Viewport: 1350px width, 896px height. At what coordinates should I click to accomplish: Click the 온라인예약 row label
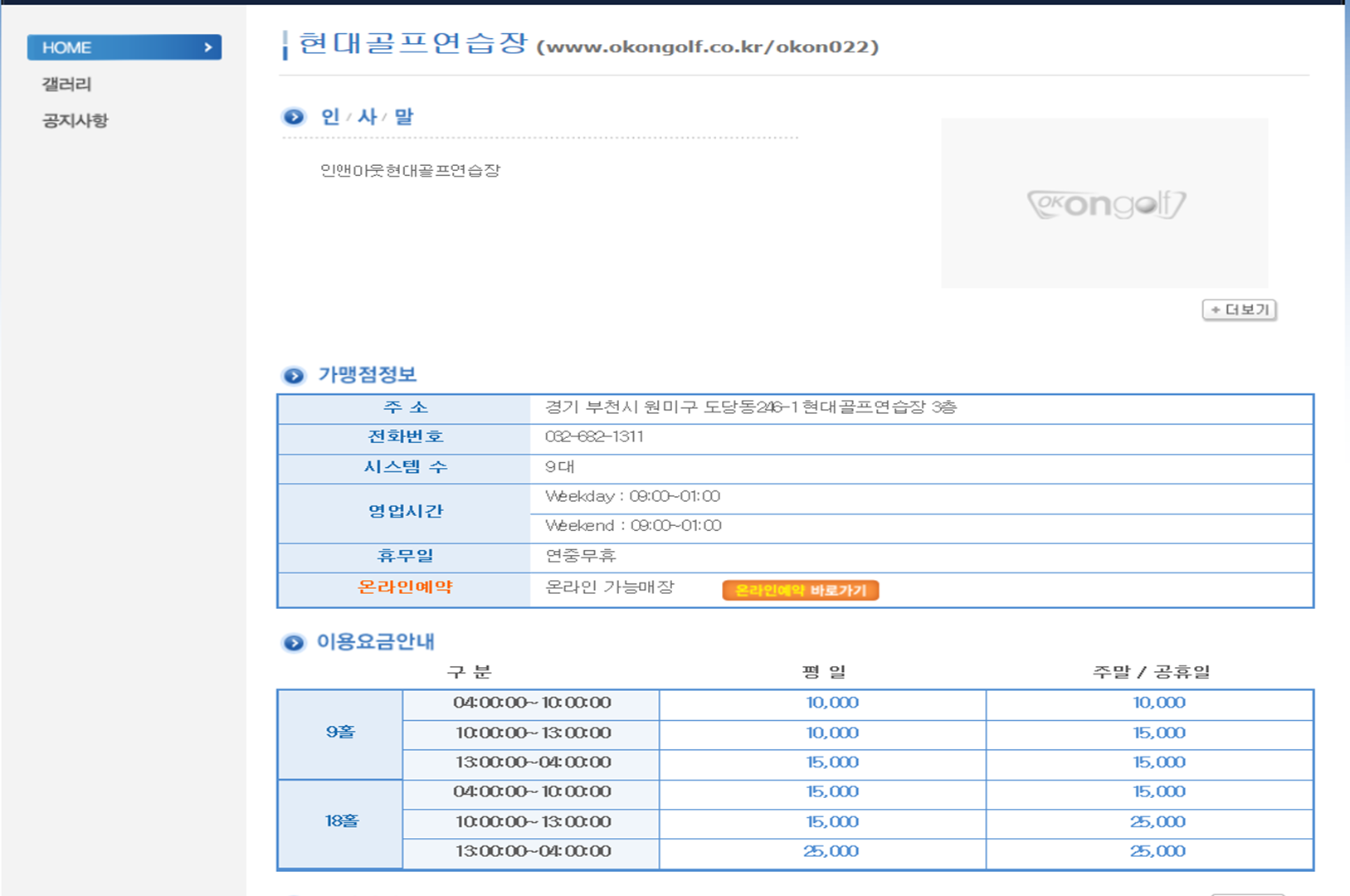405,587
